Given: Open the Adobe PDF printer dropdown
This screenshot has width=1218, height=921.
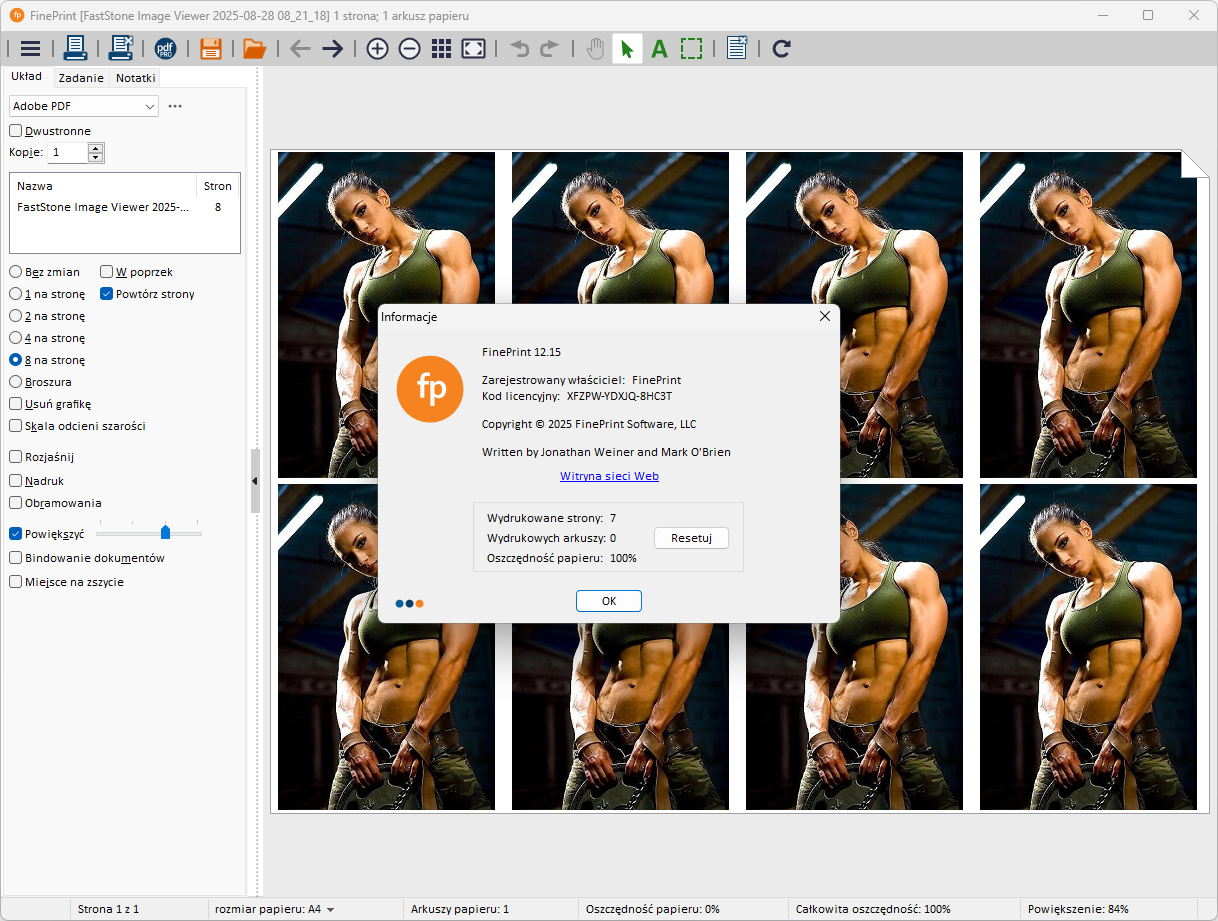Looking at the screenshot, I should click(84, 106).
